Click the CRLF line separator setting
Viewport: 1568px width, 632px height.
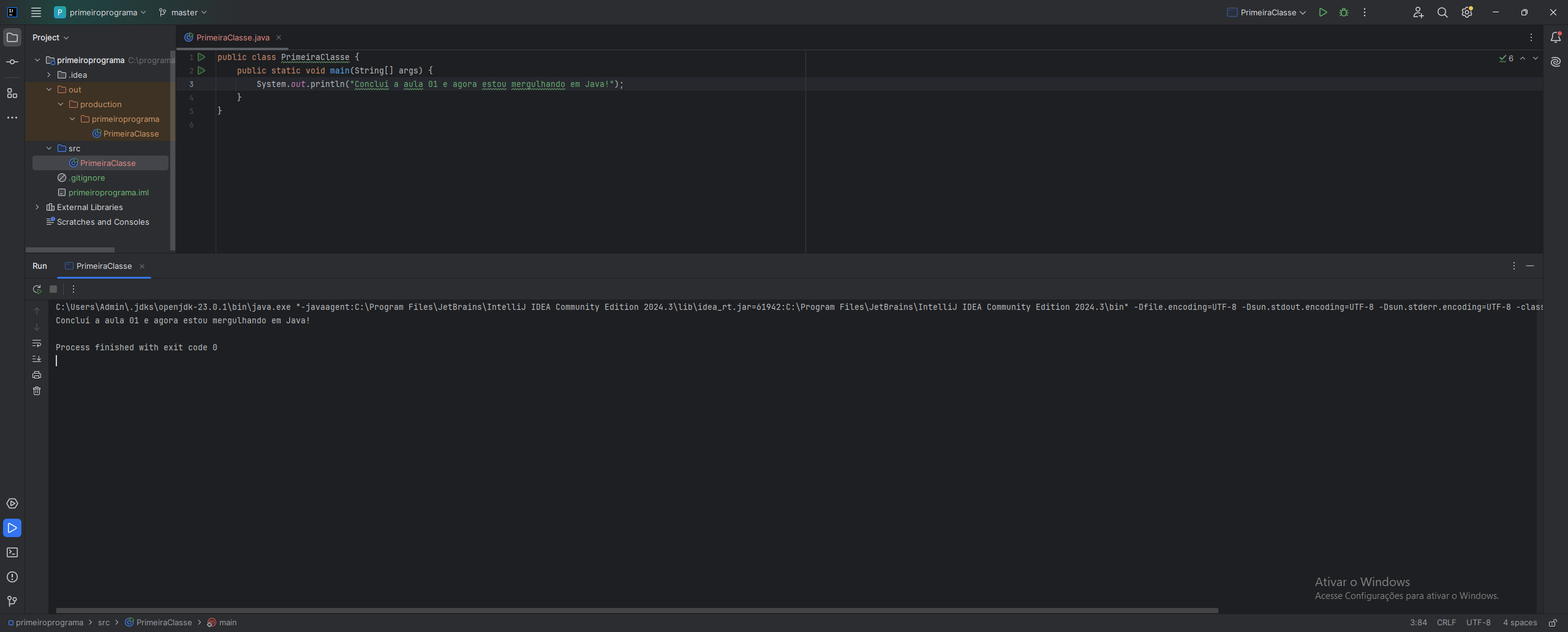pos(1446,623)
